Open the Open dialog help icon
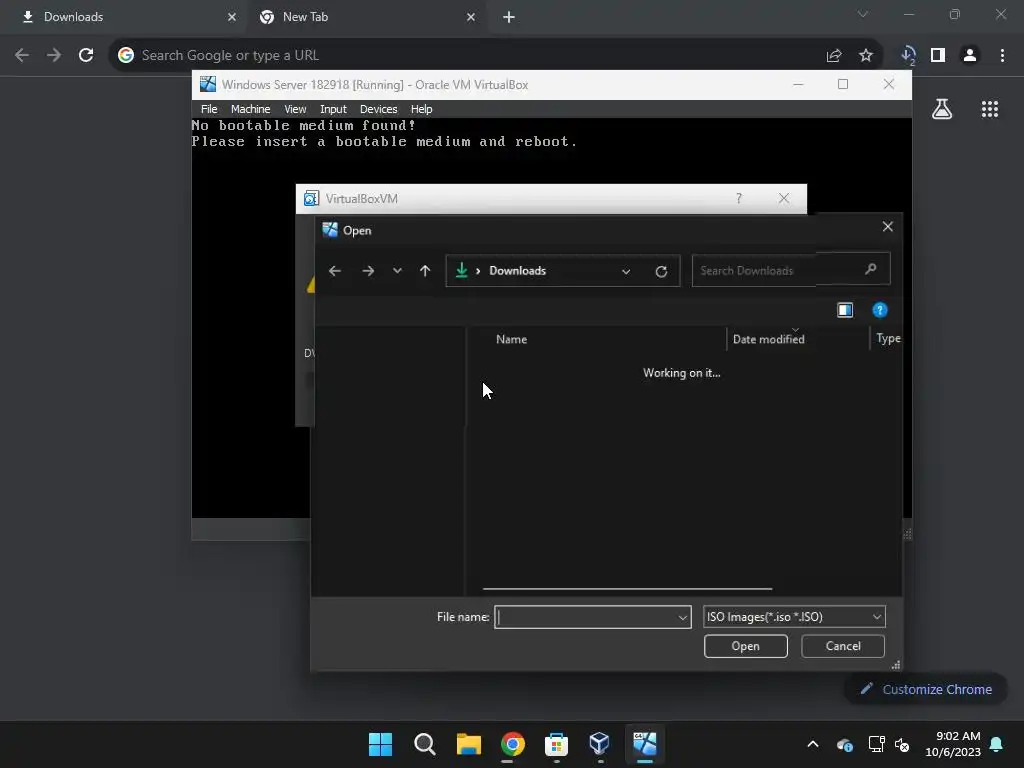1024x768 pixels. click(880, 310)
